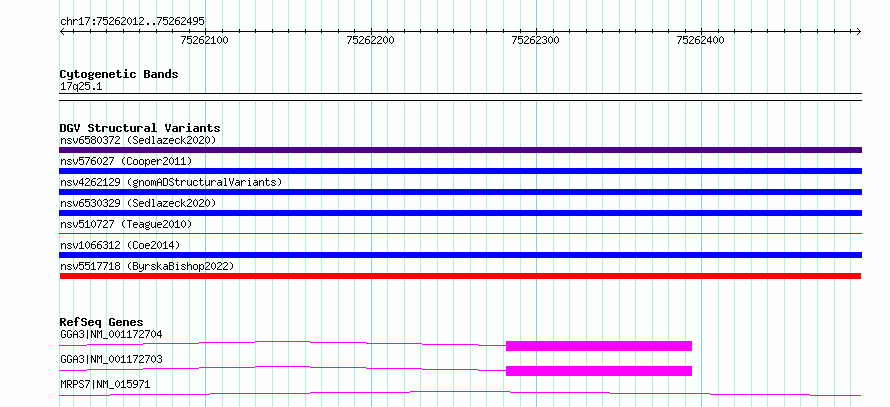Open GGA3|NM_001172703 gene label

[x=111, y=359]
